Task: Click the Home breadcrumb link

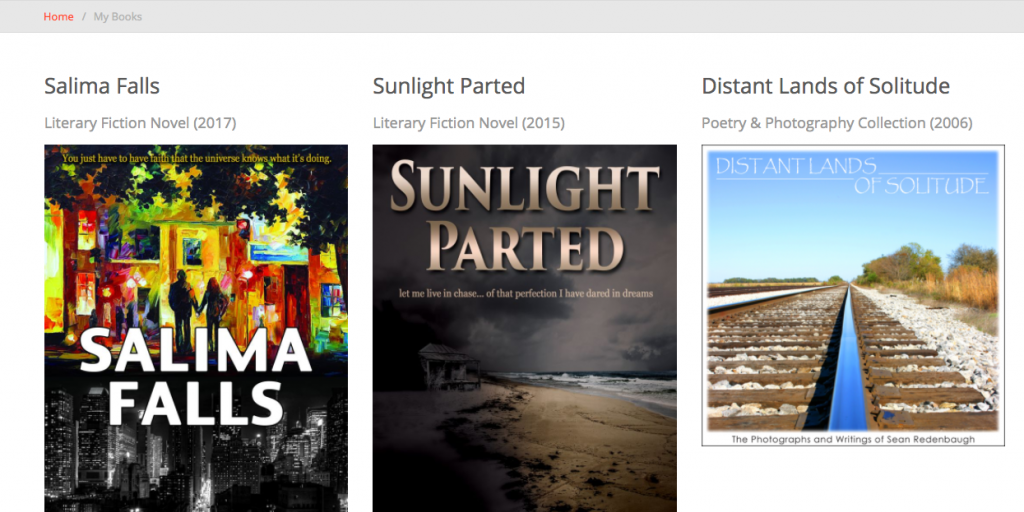Action: click(x=58, y=17)
